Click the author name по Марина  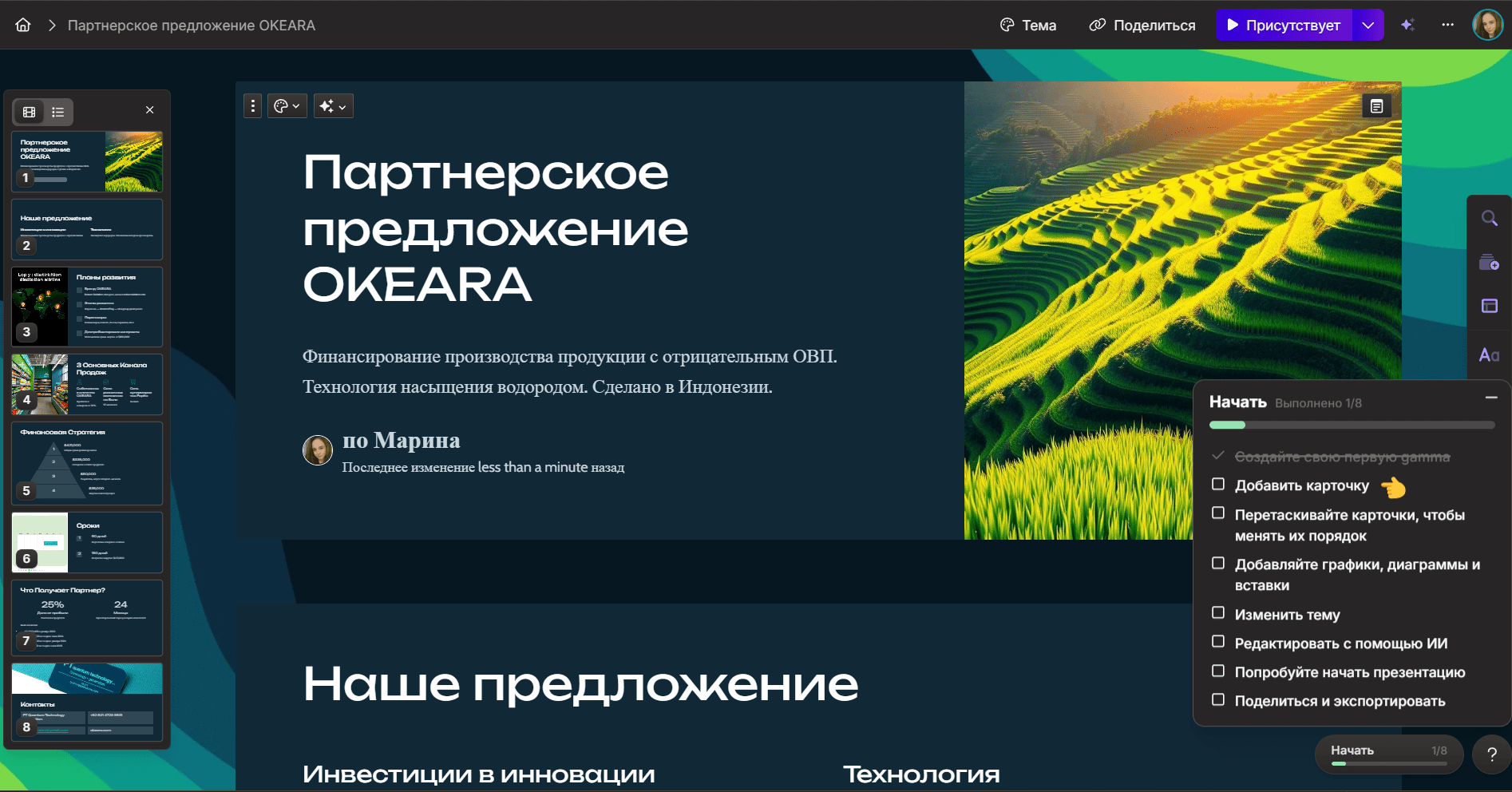[402, 440]
